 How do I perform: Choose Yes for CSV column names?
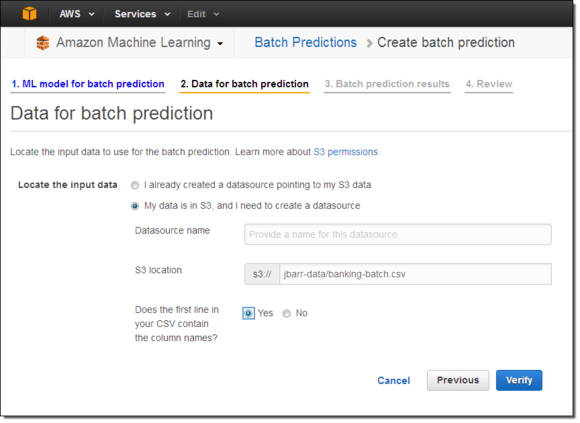[x=249, y=314]
